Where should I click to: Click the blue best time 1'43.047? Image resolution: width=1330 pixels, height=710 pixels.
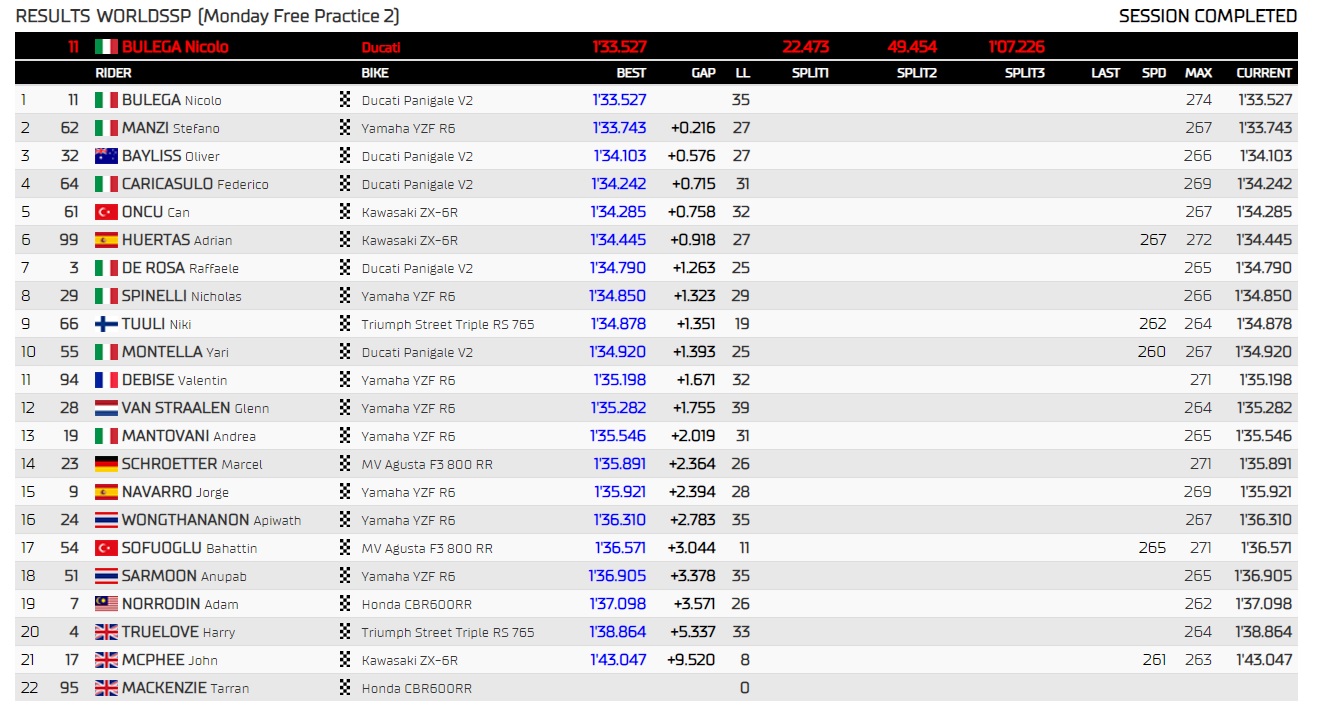point(620,660)
